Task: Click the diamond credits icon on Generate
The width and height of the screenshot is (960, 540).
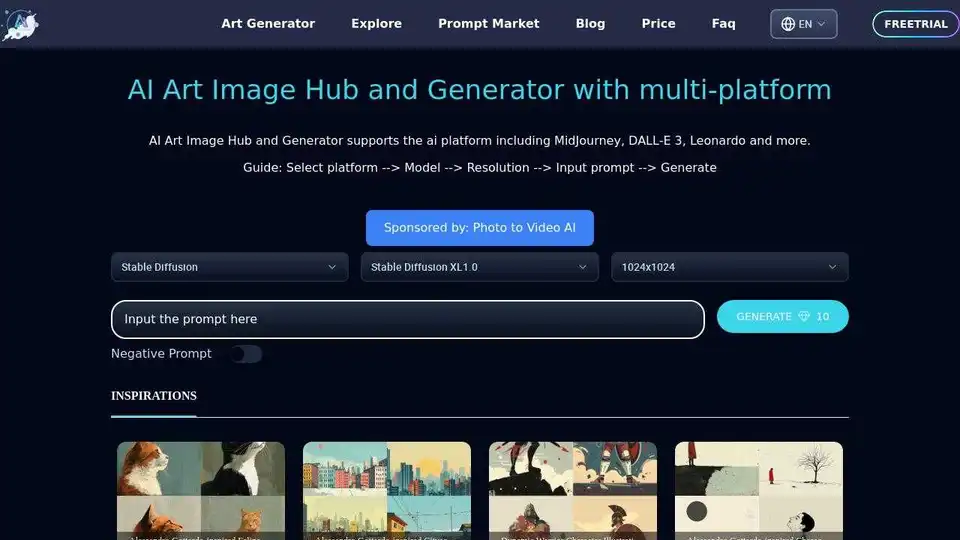Action: (x=804, y=317)
